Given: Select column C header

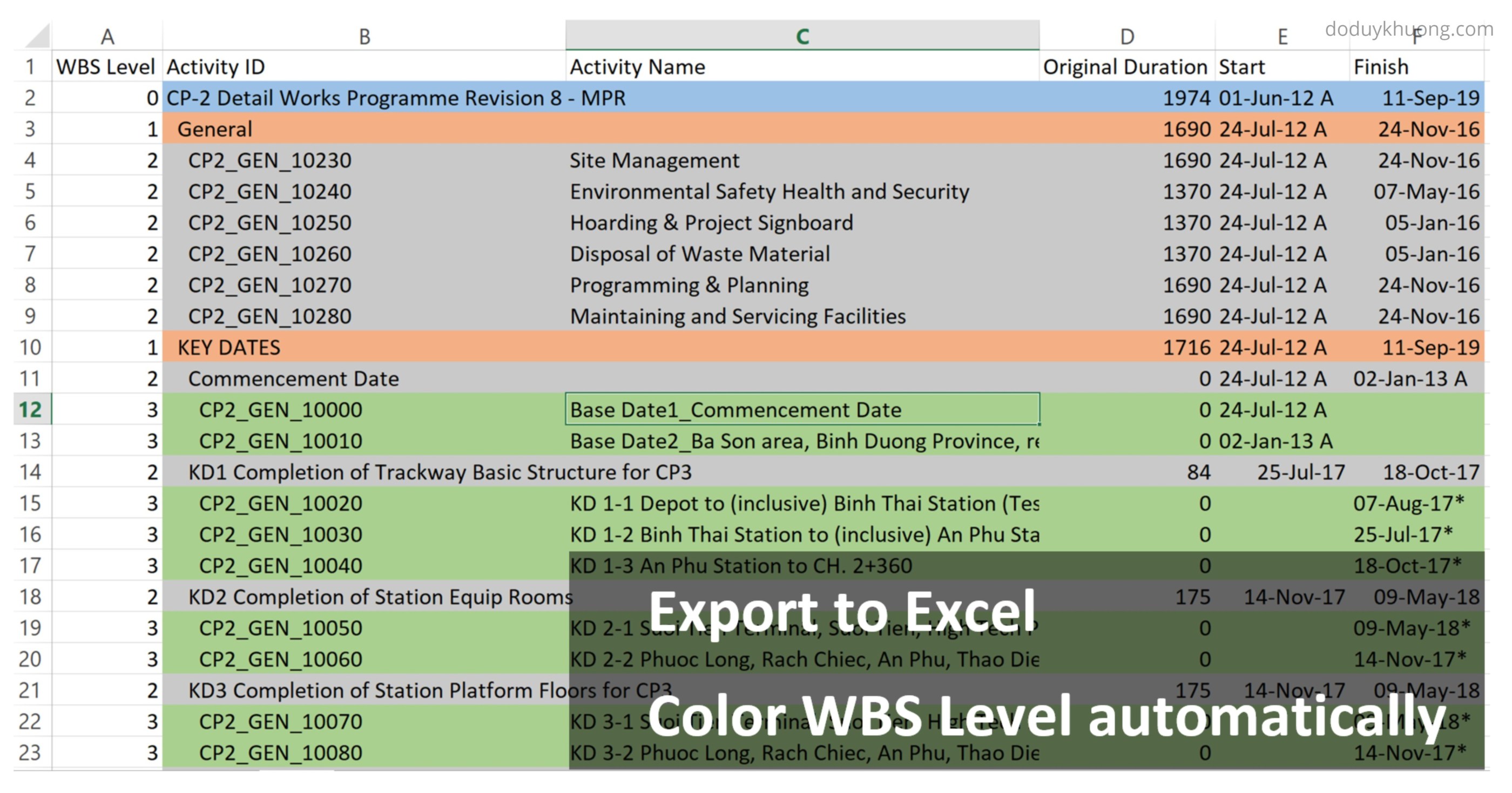Looking at the screenshot, I should pyautogui.click(x=803, y=36).
